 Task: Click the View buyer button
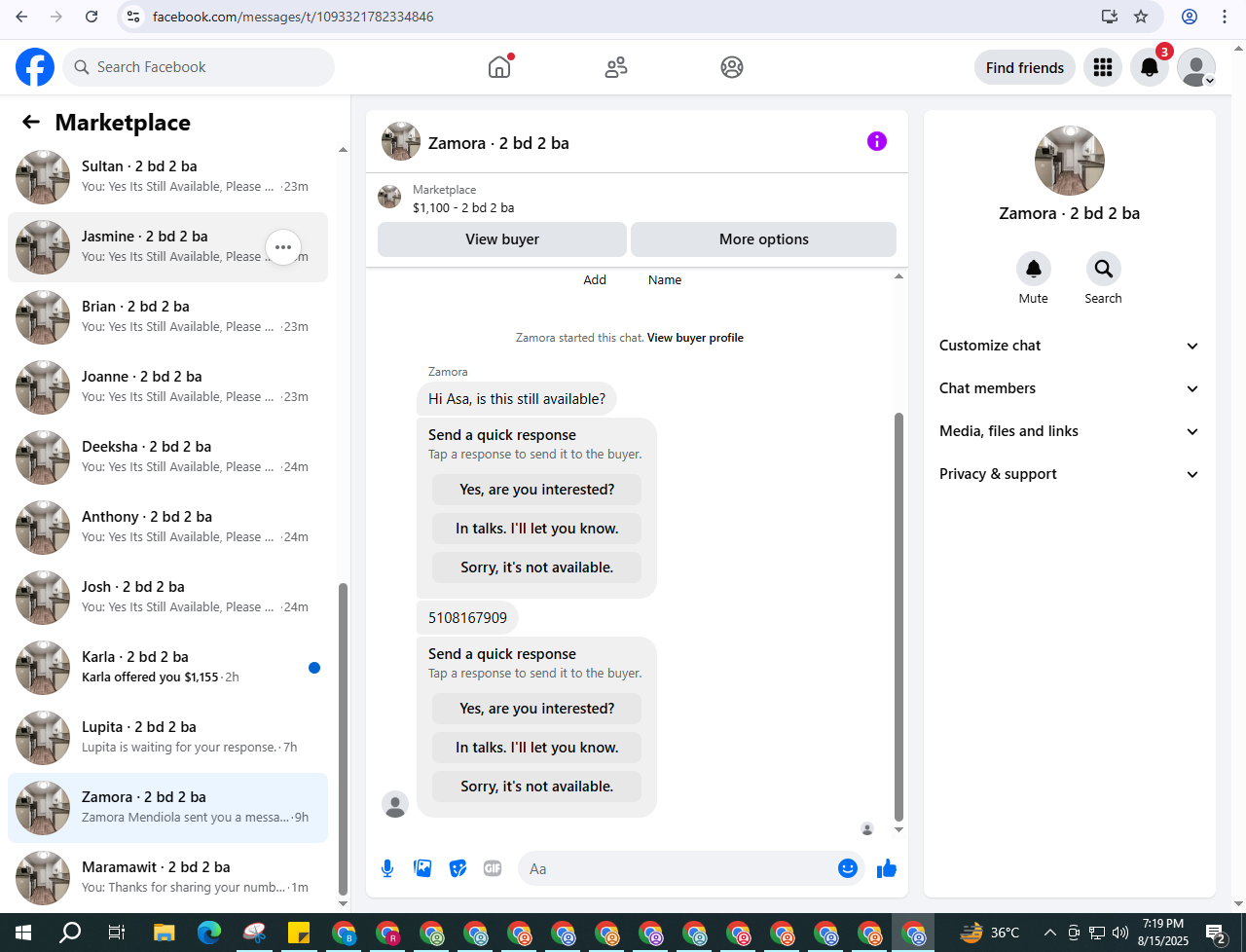[502, 239]
